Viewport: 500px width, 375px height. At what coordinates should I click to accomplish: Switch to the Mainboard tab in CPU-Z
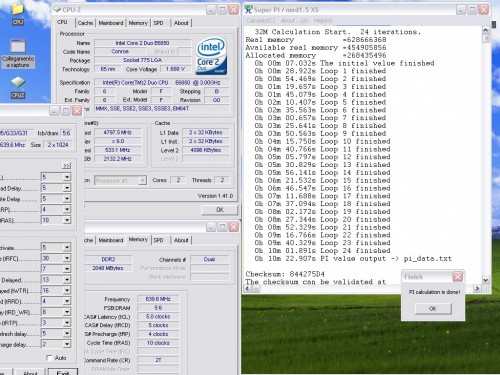[111, 23]
